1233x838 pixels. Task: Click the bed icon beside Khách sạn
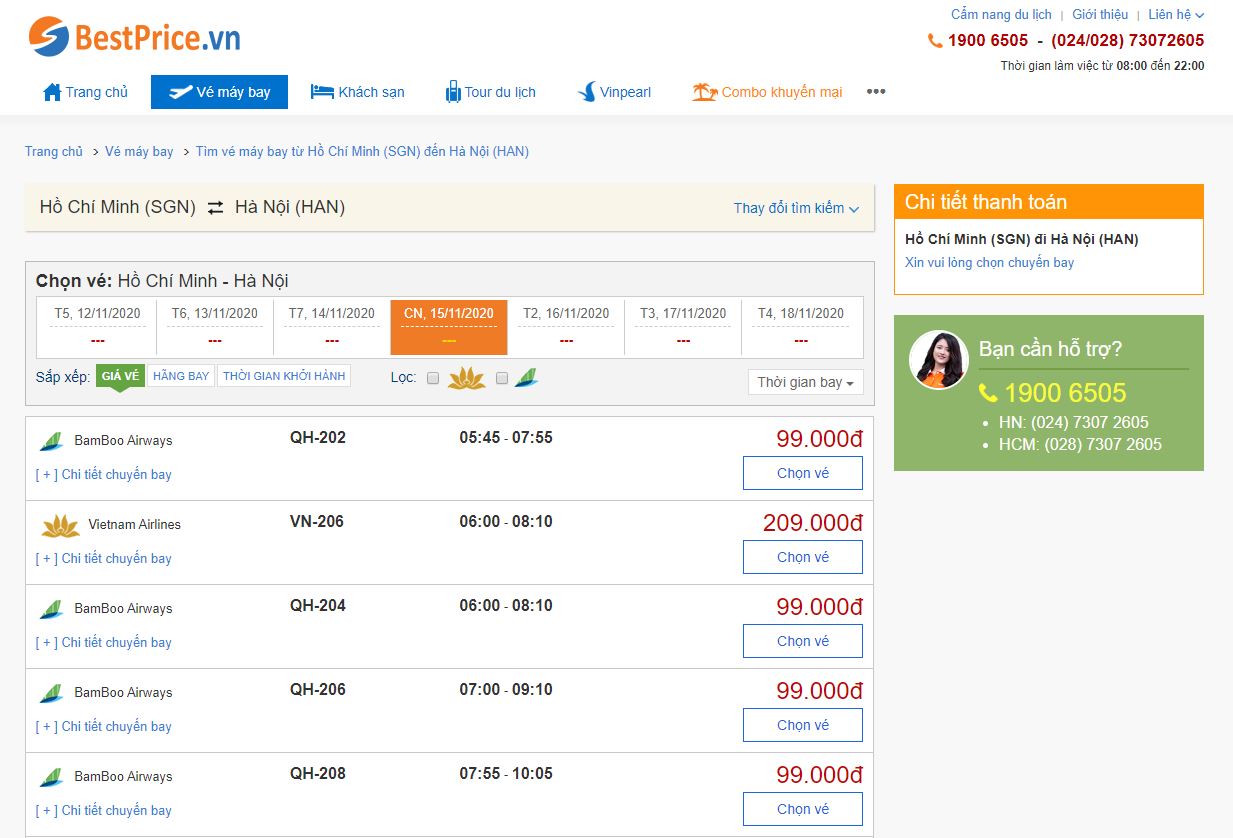(322, 92)
